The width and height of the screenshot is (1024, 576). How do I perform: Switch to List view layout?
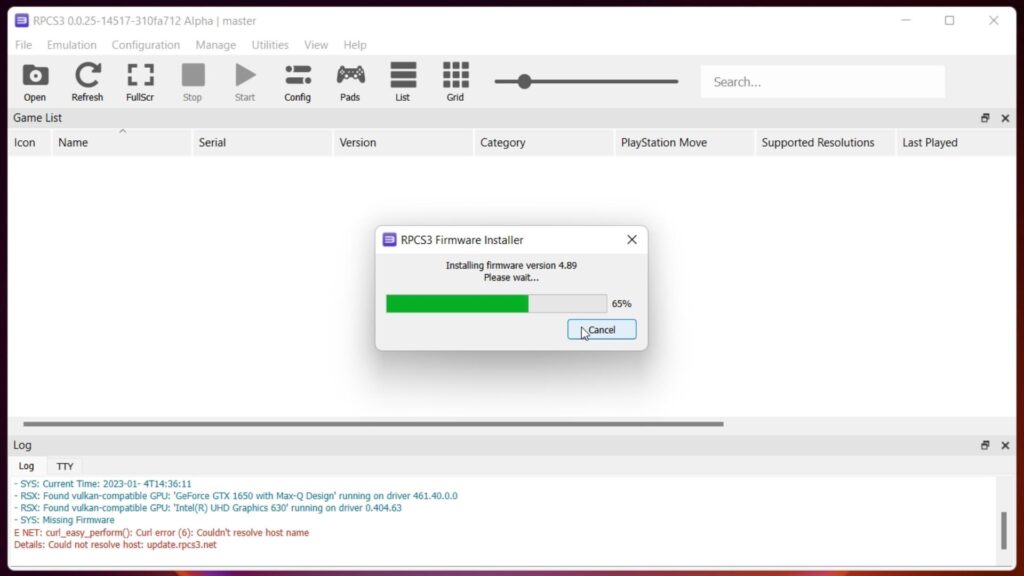pos(403,82)
